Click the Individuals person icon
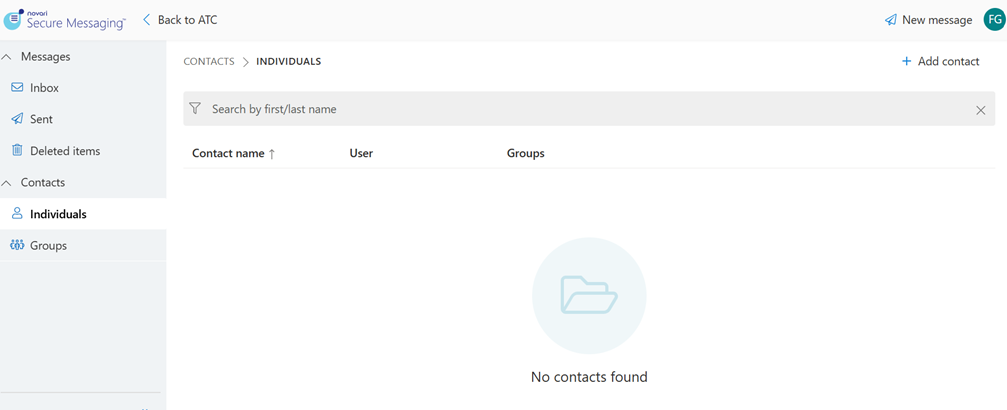Image resolution: width=1007 pixels, height=410 pixels. (x=17, y=214)
